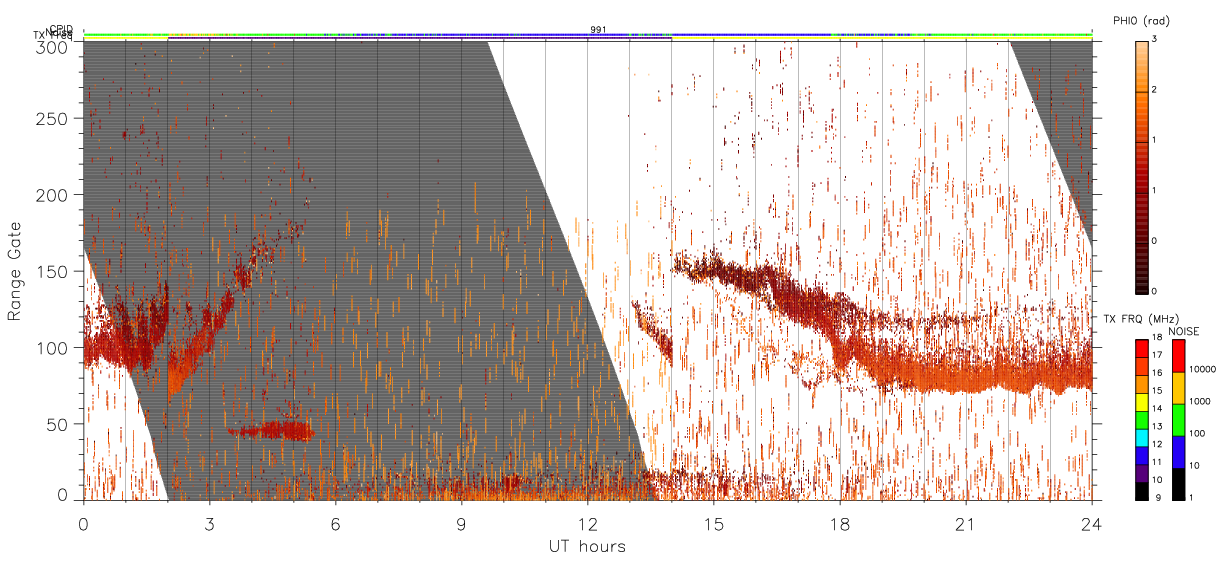
Task: Click TX FRQ legend value '14'
Action: point(1157,409)
